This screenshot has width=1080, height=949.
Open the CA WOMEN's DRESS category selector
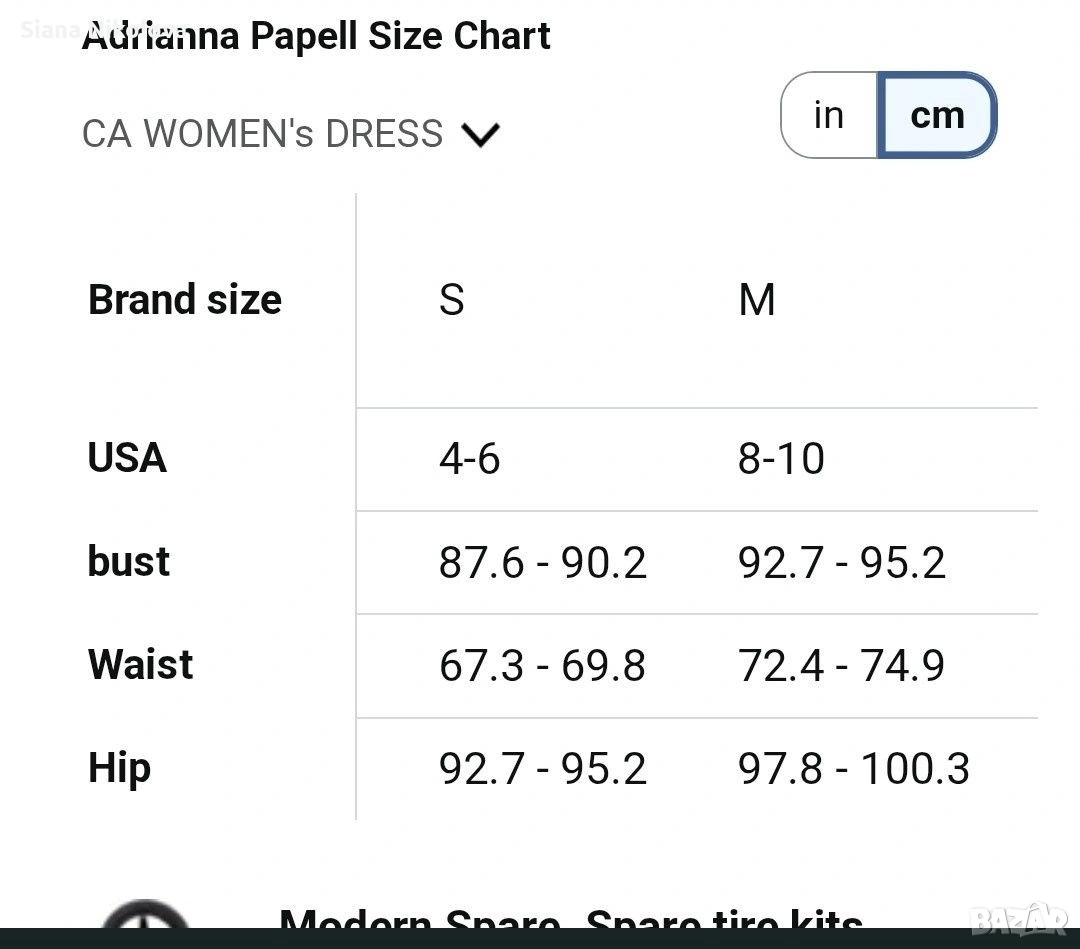pyautogui.click(x=262, y=134)
